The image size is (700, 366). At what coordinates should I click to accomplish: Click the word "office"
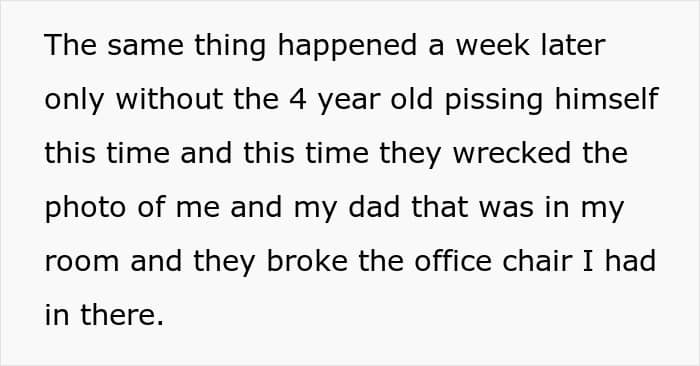(x=453, y=261)
